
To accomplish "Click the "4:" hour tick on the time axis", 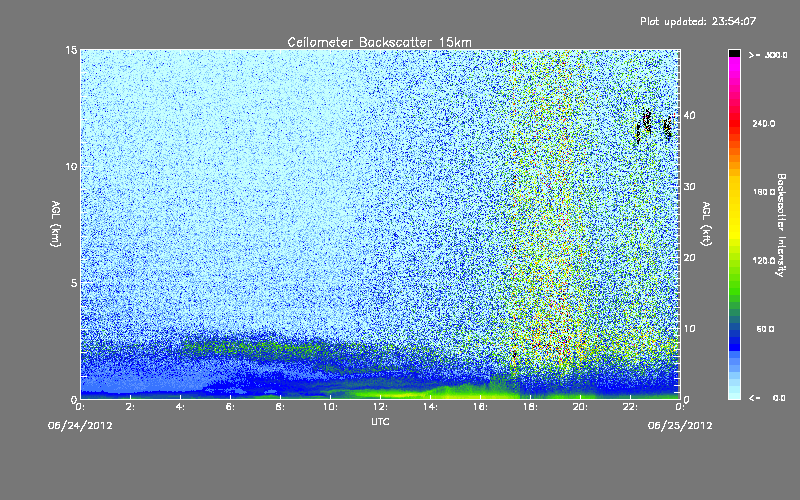I will (x=180, y=407).
